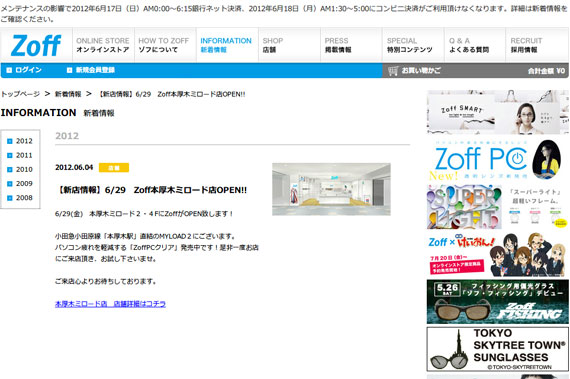Click the plus icon next to 新規会員登録
The height and width of the screenshot is (379, 570).
tap(69, 70)
